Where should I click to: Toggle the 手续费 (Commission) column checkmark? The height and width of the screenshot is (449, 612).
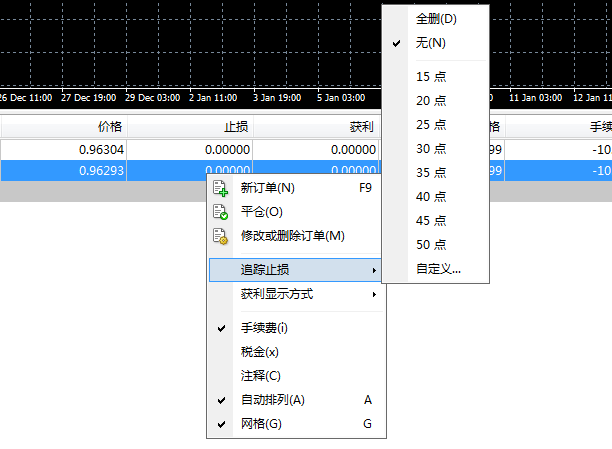tap(221, 328)
